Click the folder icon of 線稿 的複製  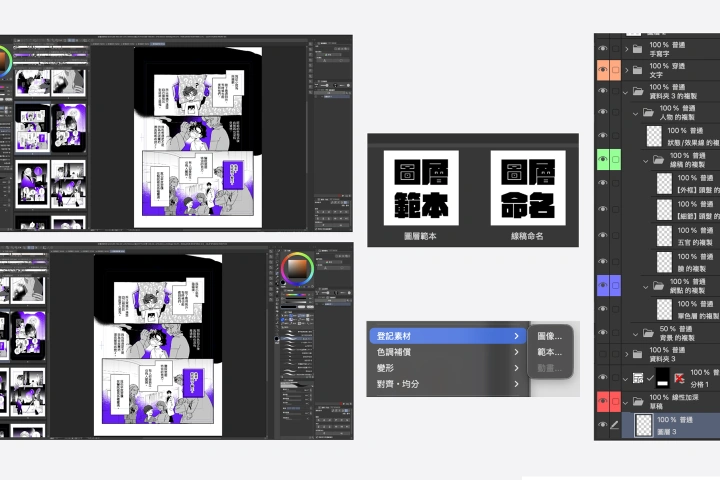tap(658, 159)
